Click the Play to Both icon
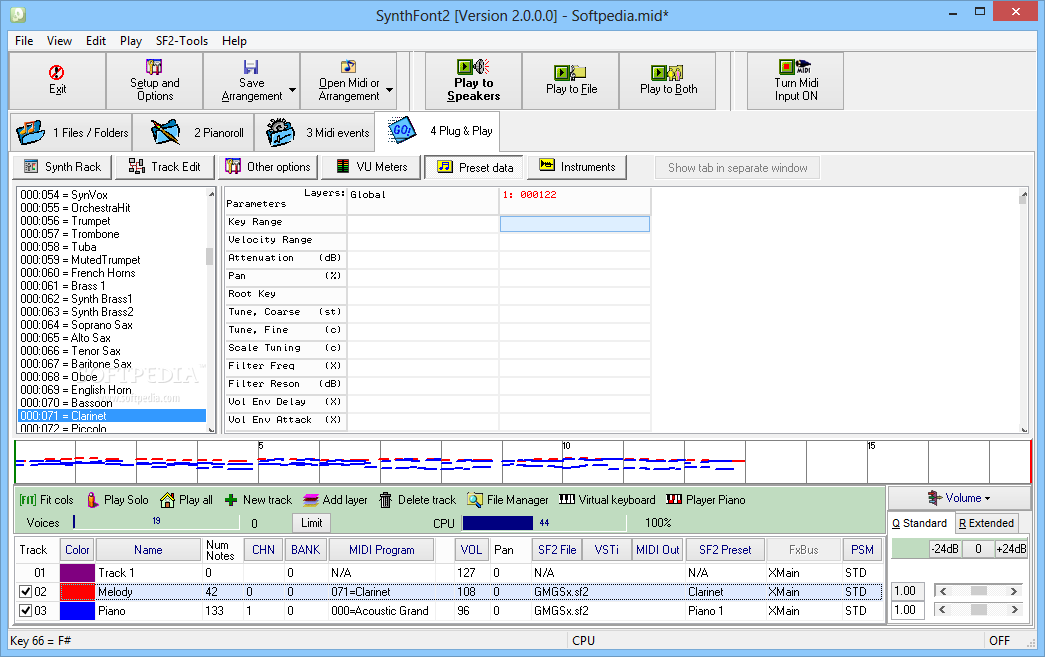 667,72
